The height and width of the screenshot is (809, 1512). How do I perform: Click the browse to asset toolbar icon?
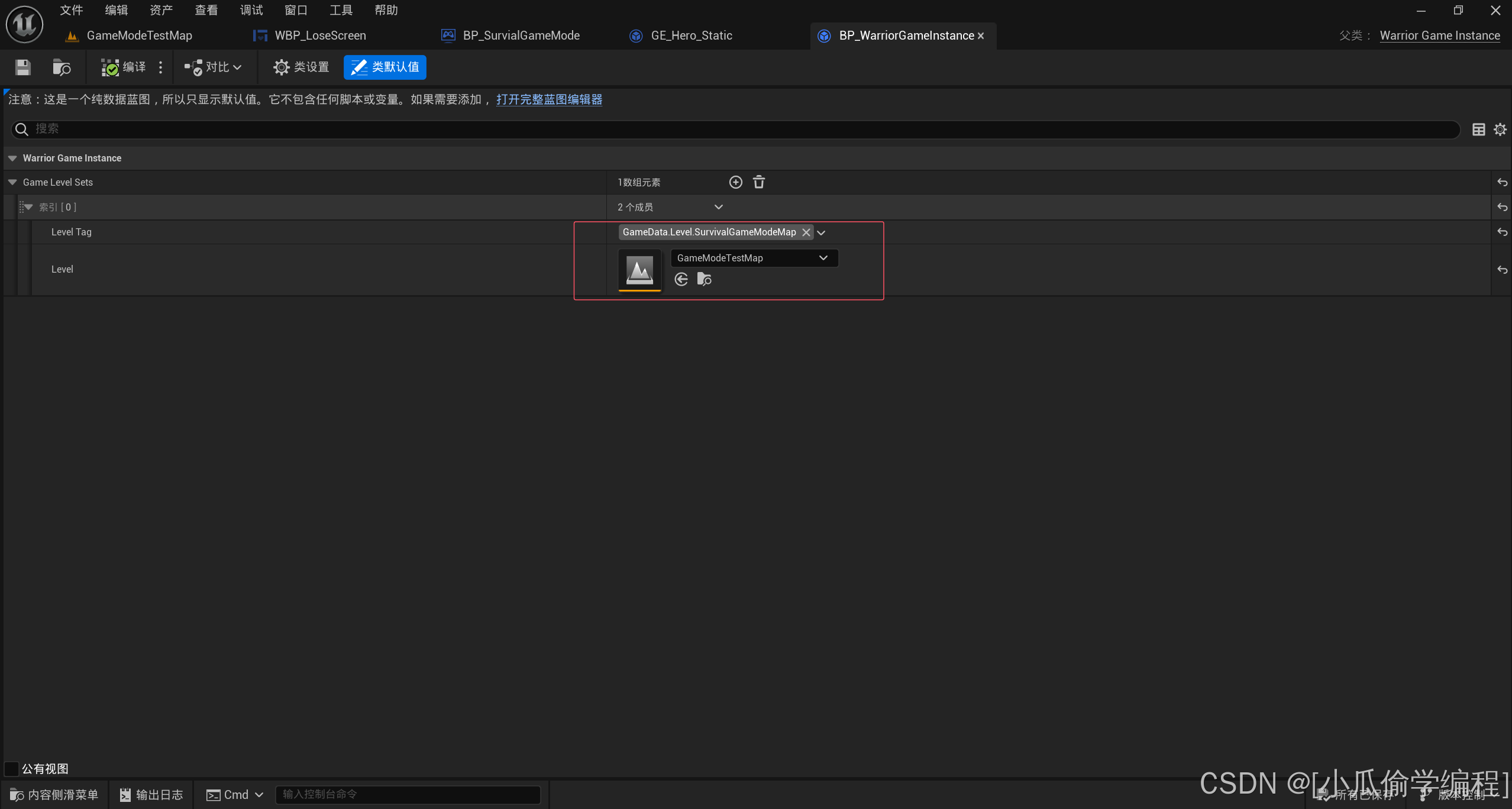coord(62,67)
